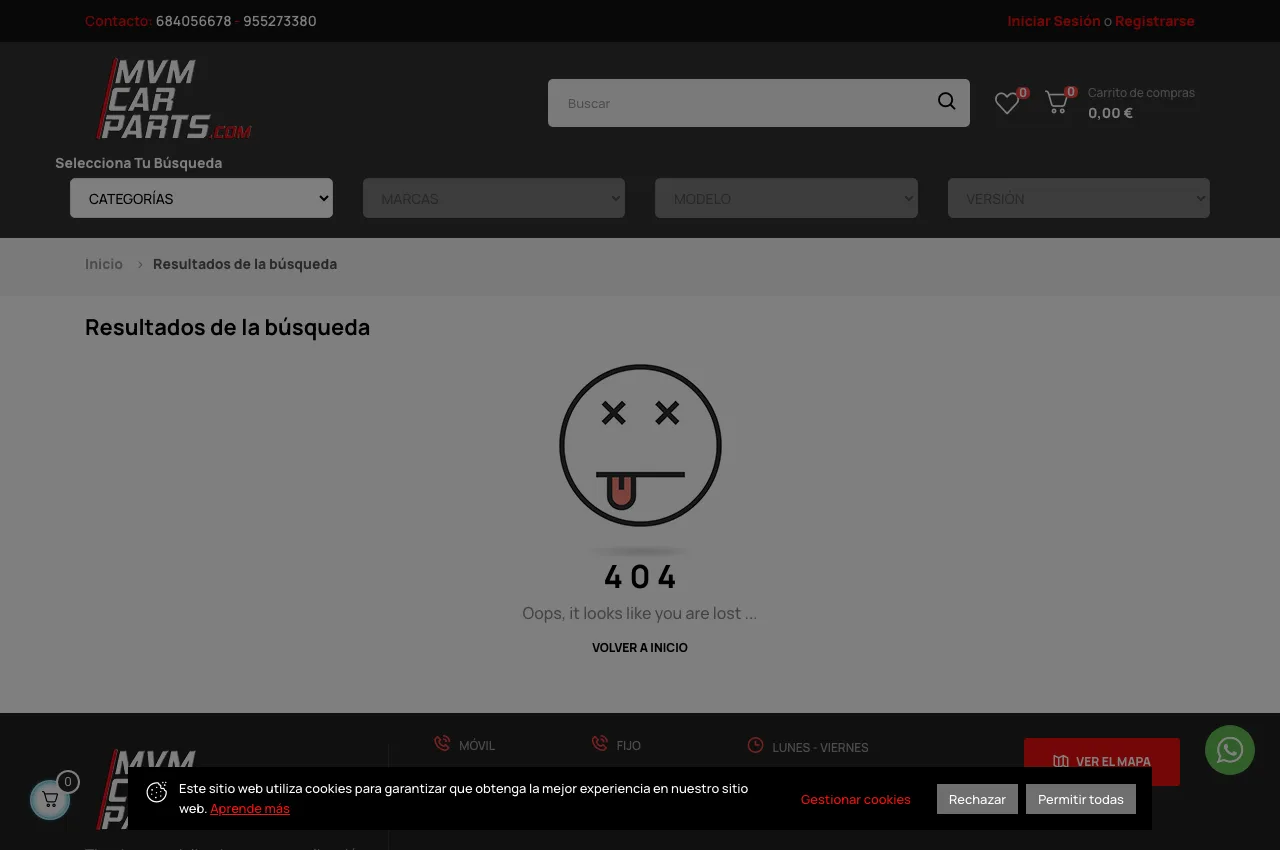Screen dimensions: 1280x850
Task: Click Registrarse link
Action: [x=1155, y=21]
